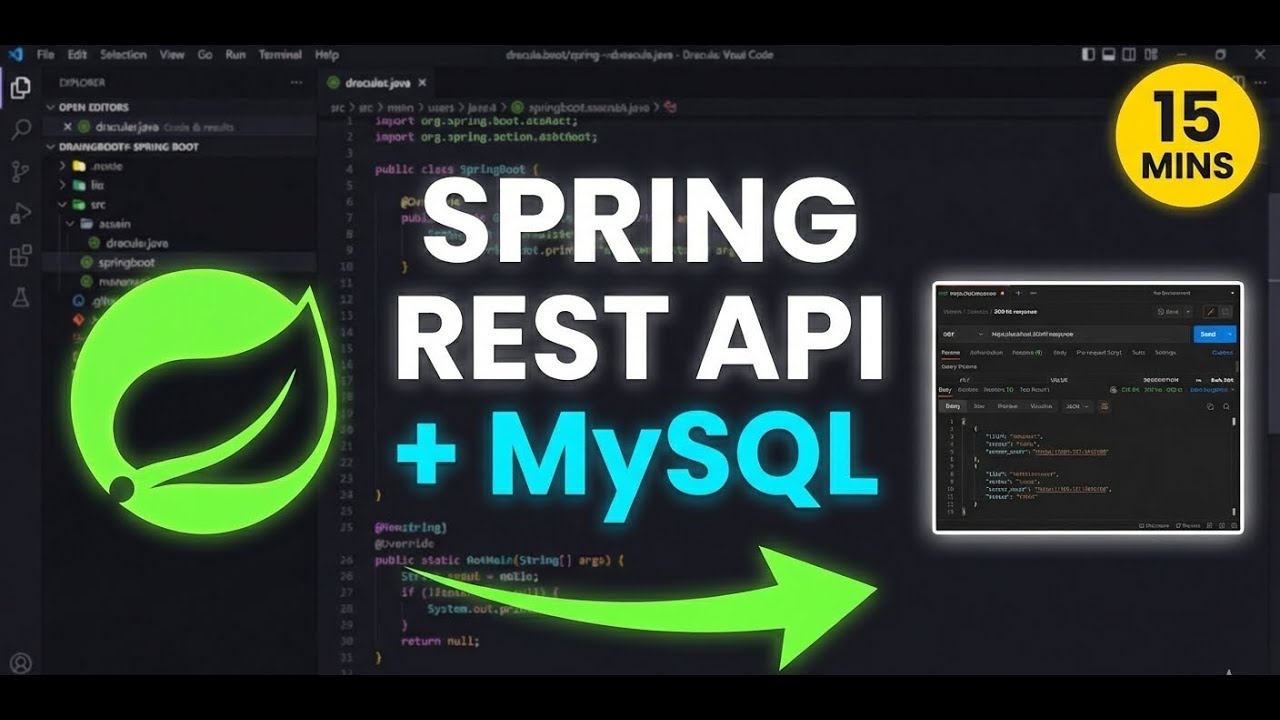Close the draculet.java editor tab

[422, 83]
